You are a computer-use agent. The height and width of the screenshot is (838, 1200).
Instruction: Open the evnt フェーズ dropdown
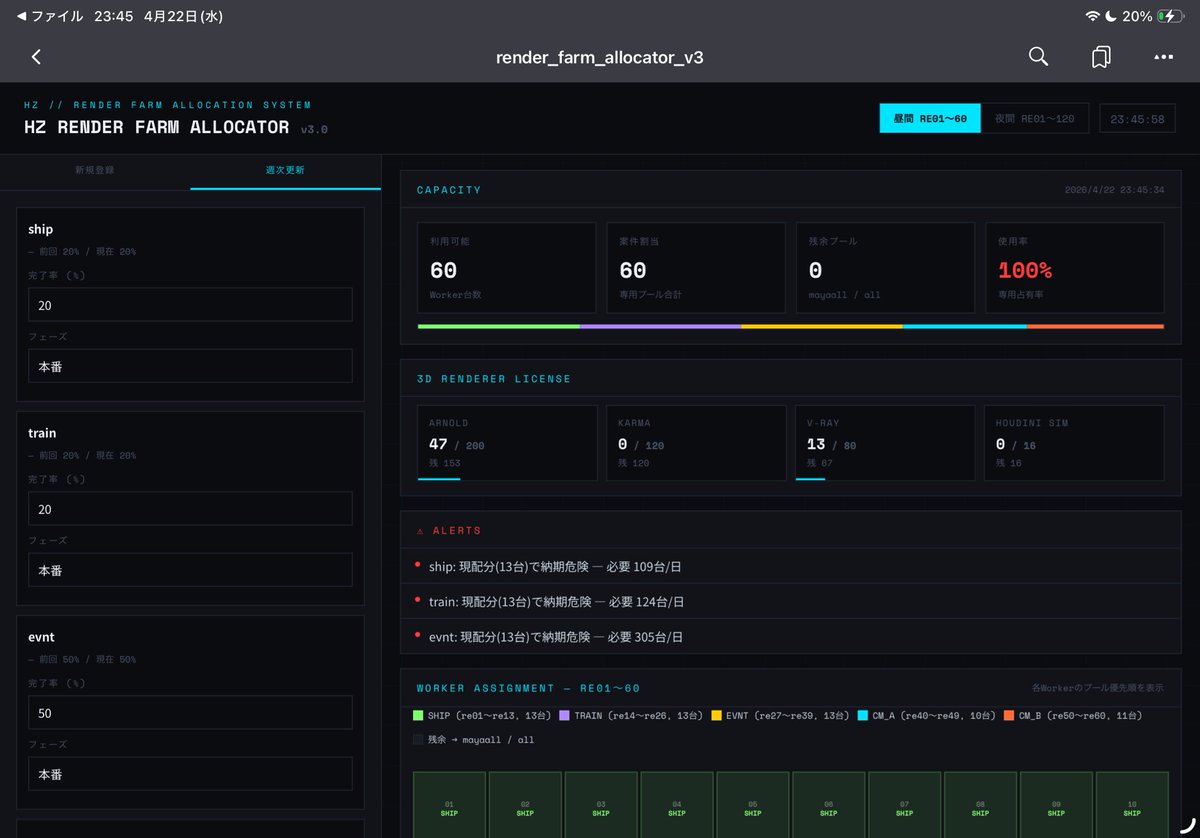[x=190, y=774]
